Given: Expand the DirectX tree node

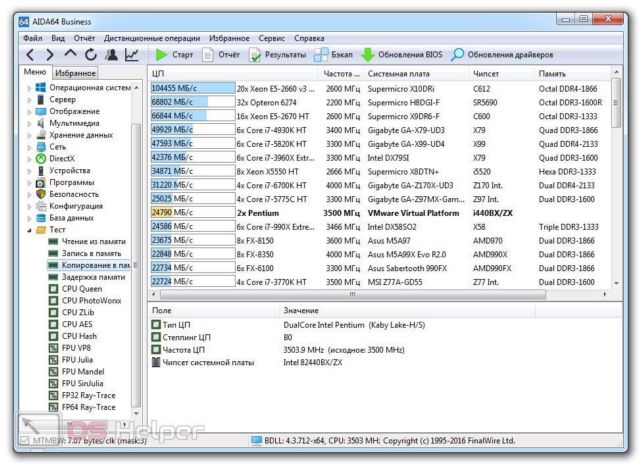Looking at the screenshot, I should pyautogui.click(x=29, y=159).
